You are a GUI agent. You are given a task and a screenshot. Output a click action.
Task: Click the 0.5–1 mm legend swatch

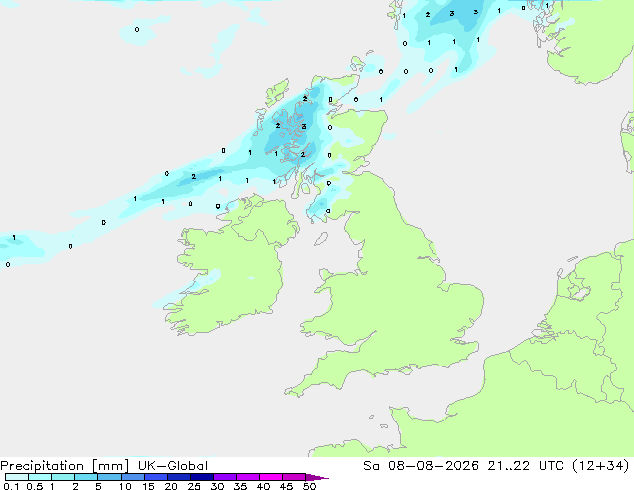coord(40,477)
